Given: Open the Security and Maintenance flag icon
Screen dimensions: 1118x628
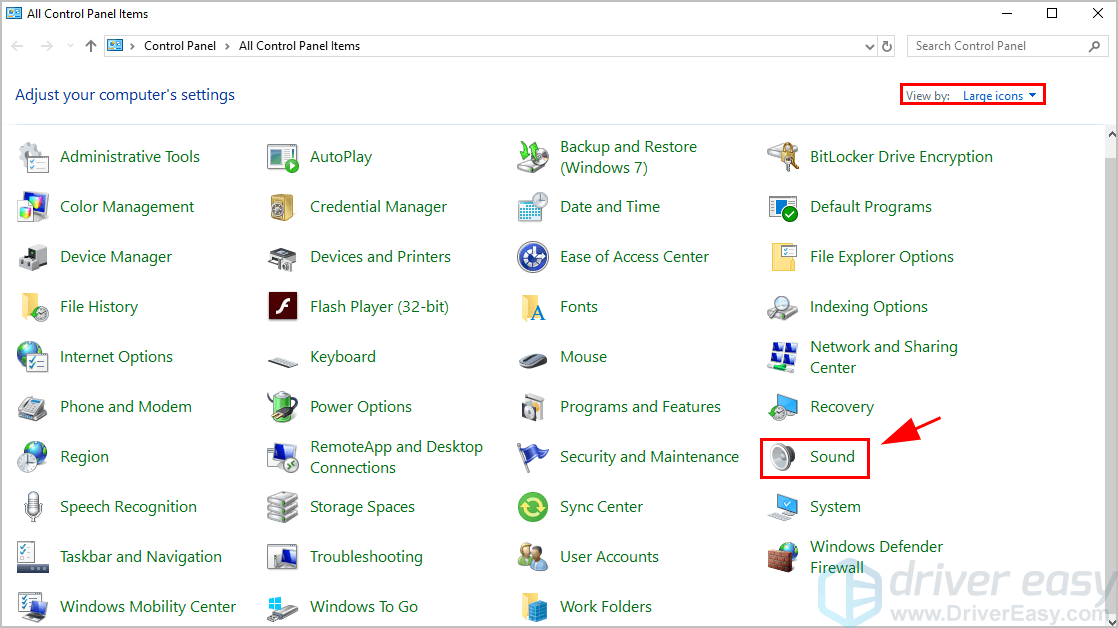Looking at the screenshot, I should (533, 457).
